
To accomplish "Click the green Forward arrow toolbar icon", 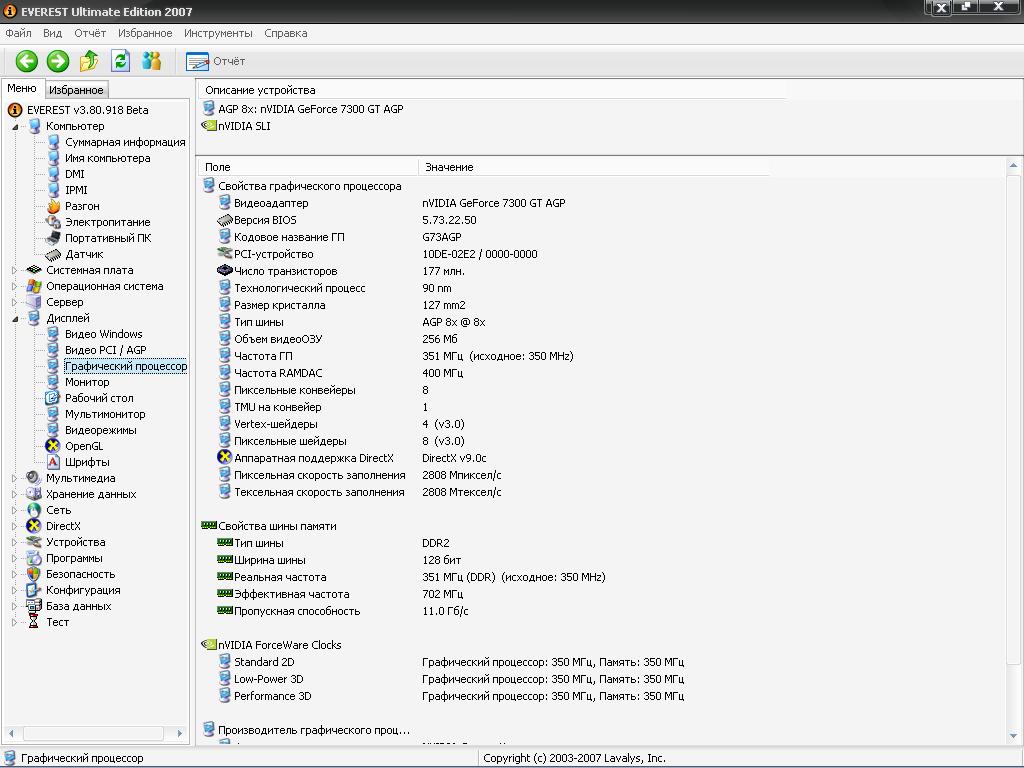I will pyautogui.click(x=57, y=61).
